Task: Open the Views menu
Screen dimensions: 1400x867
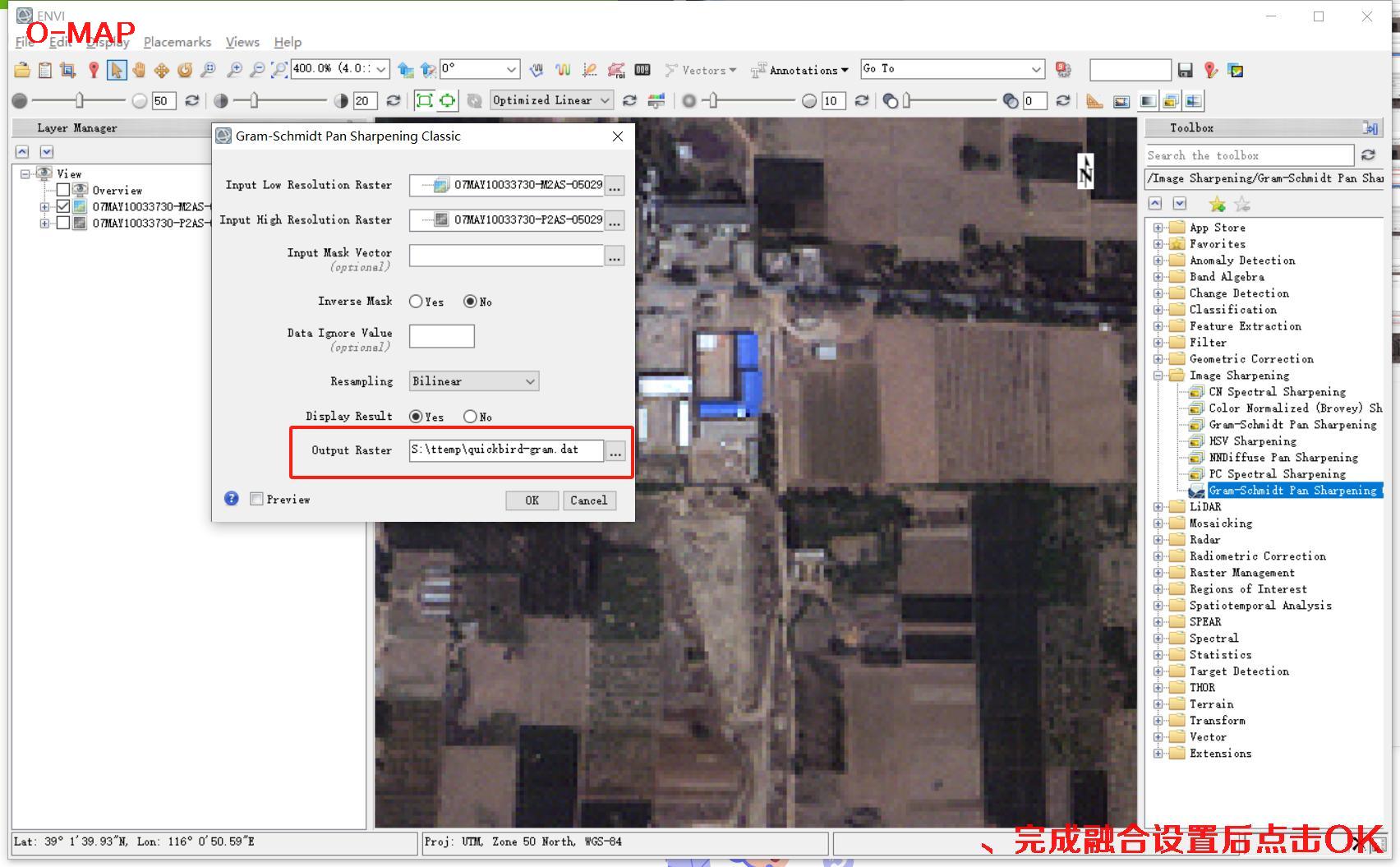Action: pos(242,42)
